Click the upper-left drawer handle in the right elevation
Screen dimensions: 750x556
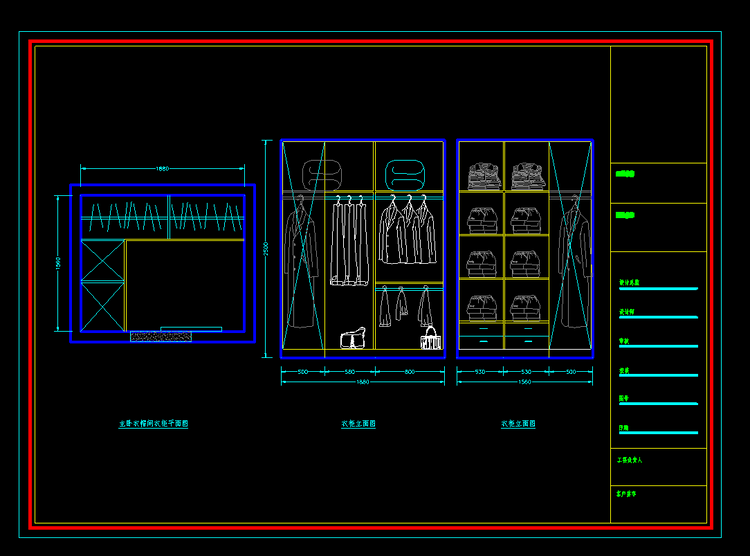pyautogui.click(x=483, y=329)
